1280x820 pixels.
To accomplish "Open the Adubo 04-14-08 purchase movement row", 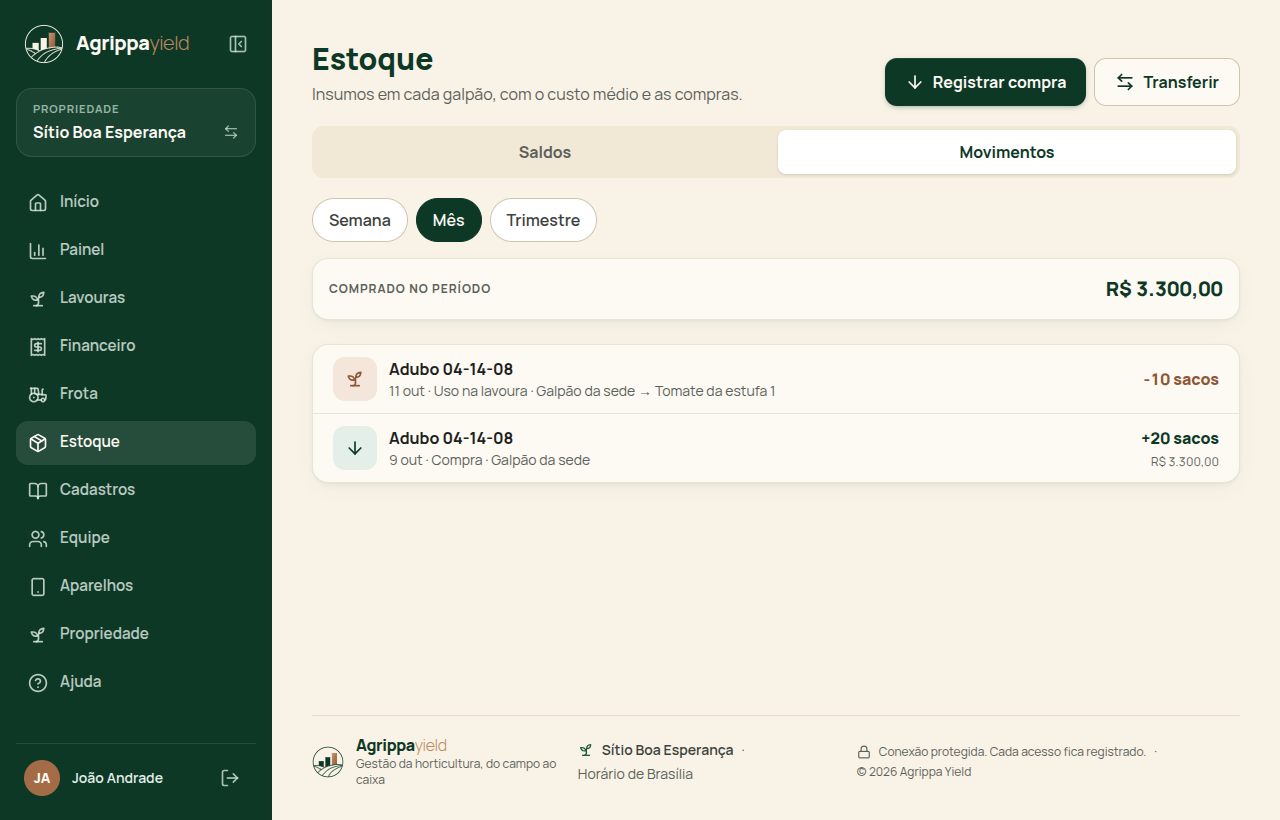I will (776, 448).
